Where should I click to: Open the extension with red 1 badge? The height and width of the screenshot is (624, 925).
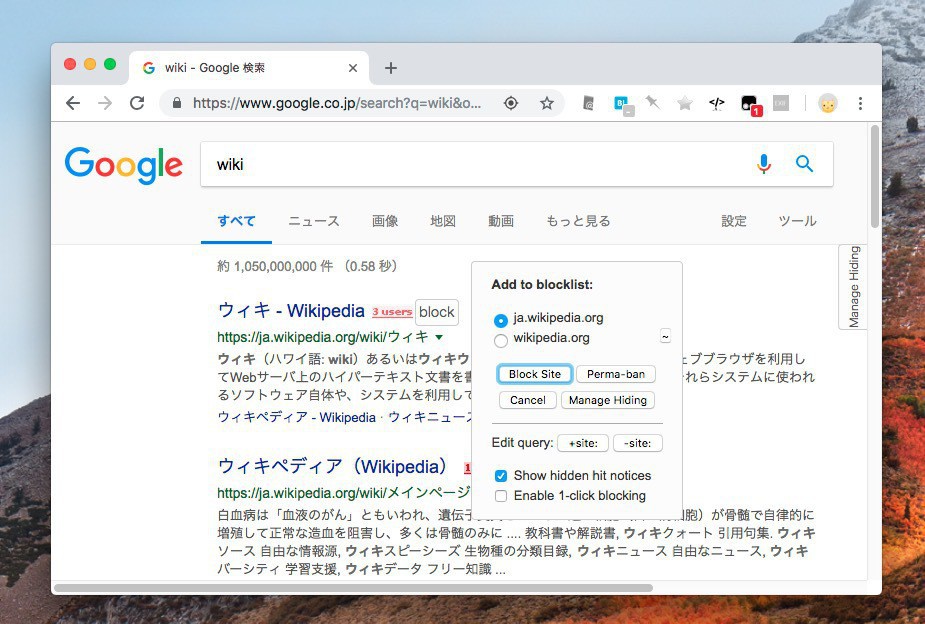click(x=750, y=105)
